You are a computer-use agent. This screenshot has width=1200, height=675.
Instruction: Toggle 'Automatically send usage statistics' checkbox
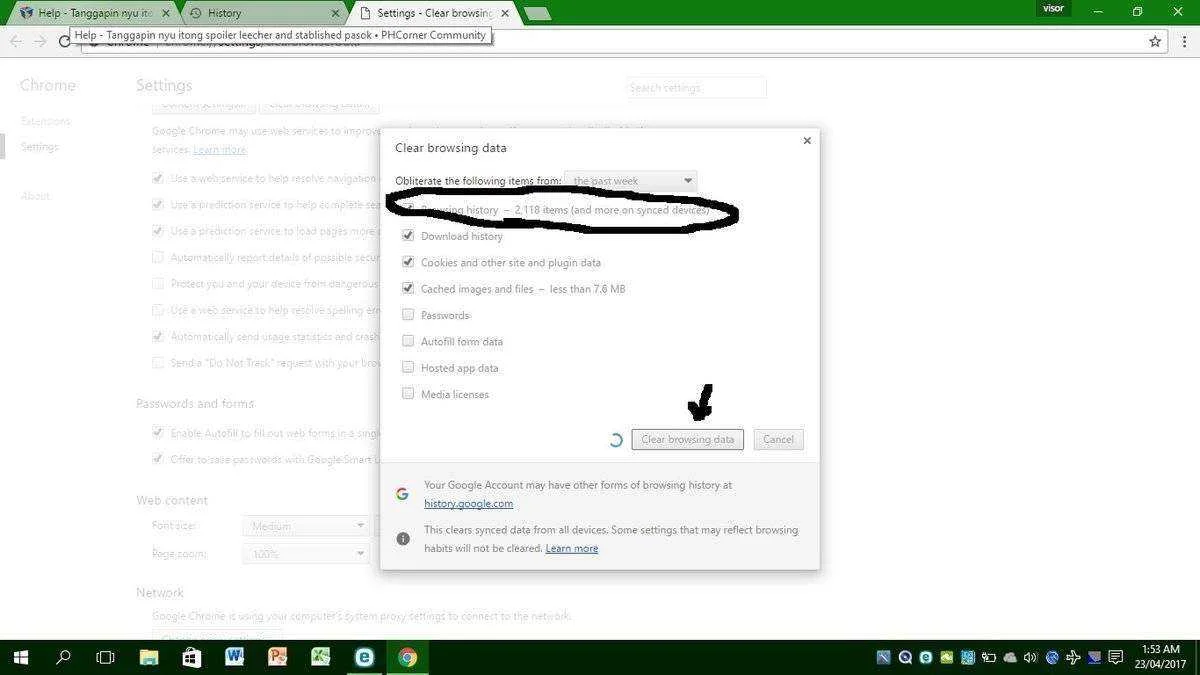[x=158, y=336]
